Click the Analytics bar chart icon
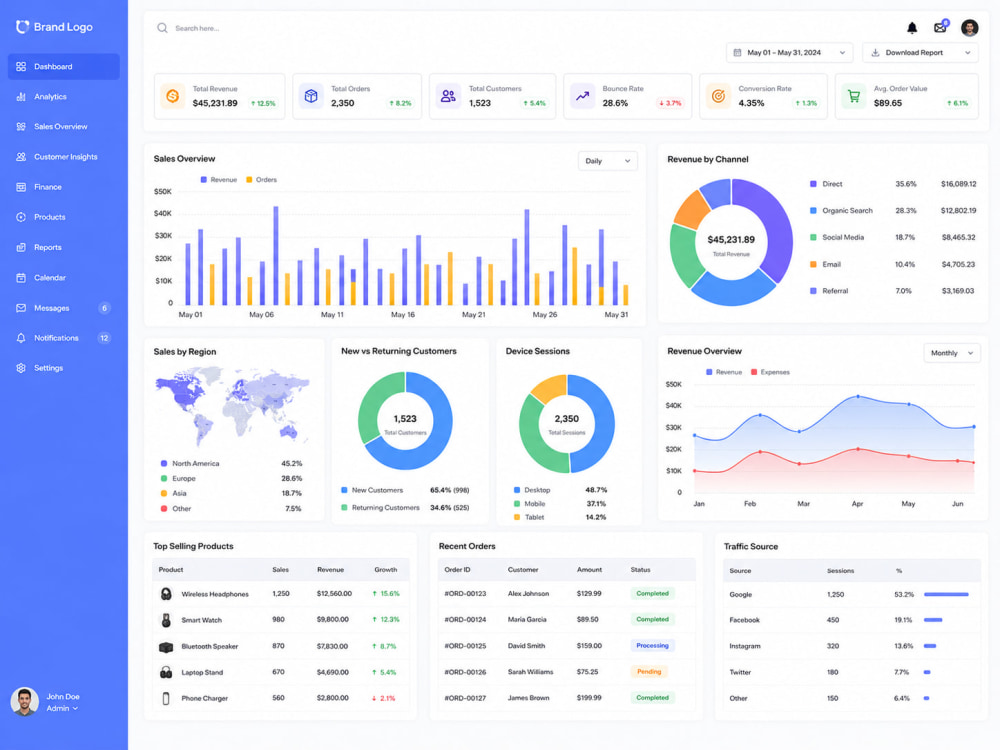The height and width of the screenshot is (750, 1000). tap(21, 97)
